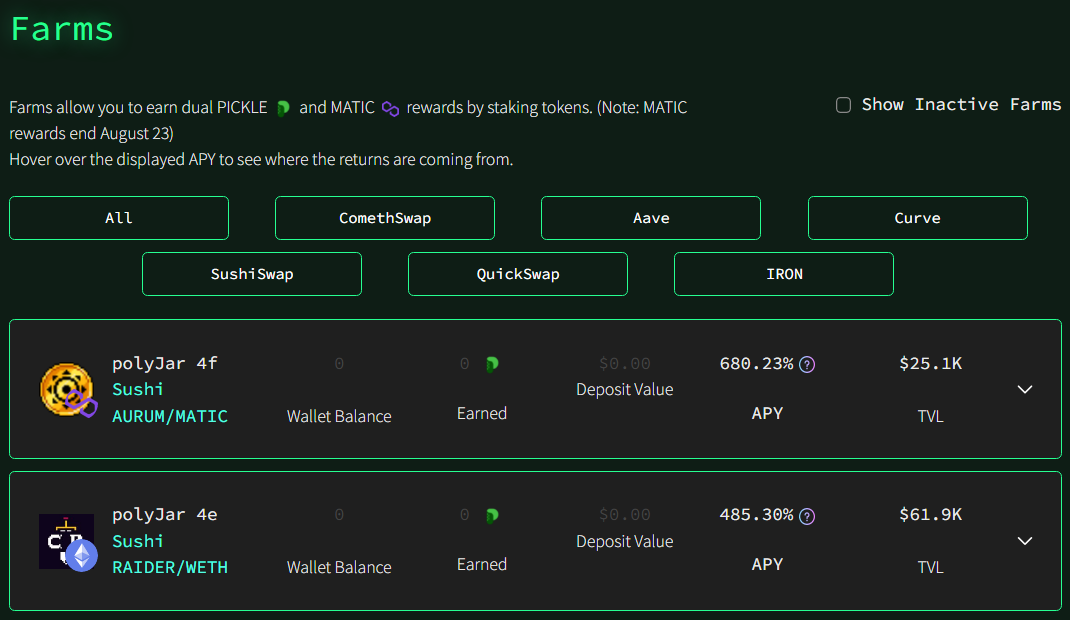Image resolution: width=1070 pixels, height=620 pixels.
Task: Click the 680.23% APY value
Action: tap(757, 364)
